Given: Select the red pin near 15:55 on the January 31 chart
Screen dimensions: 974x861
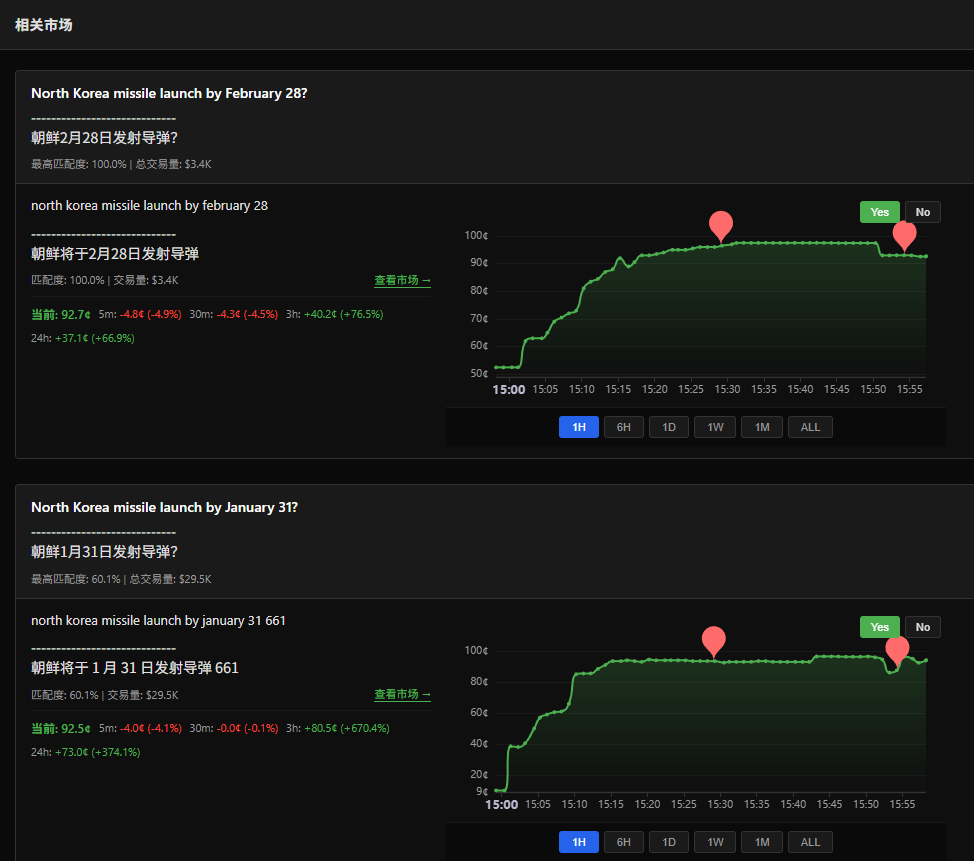Looking at the screenshot, I should tap(897, 648).
